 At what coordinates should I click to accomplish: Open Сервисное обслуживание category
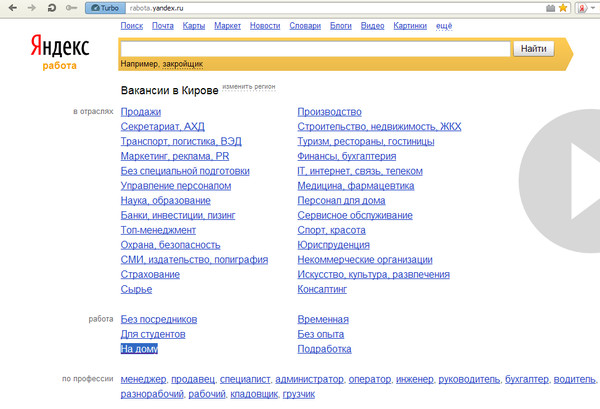click(355, 215)
